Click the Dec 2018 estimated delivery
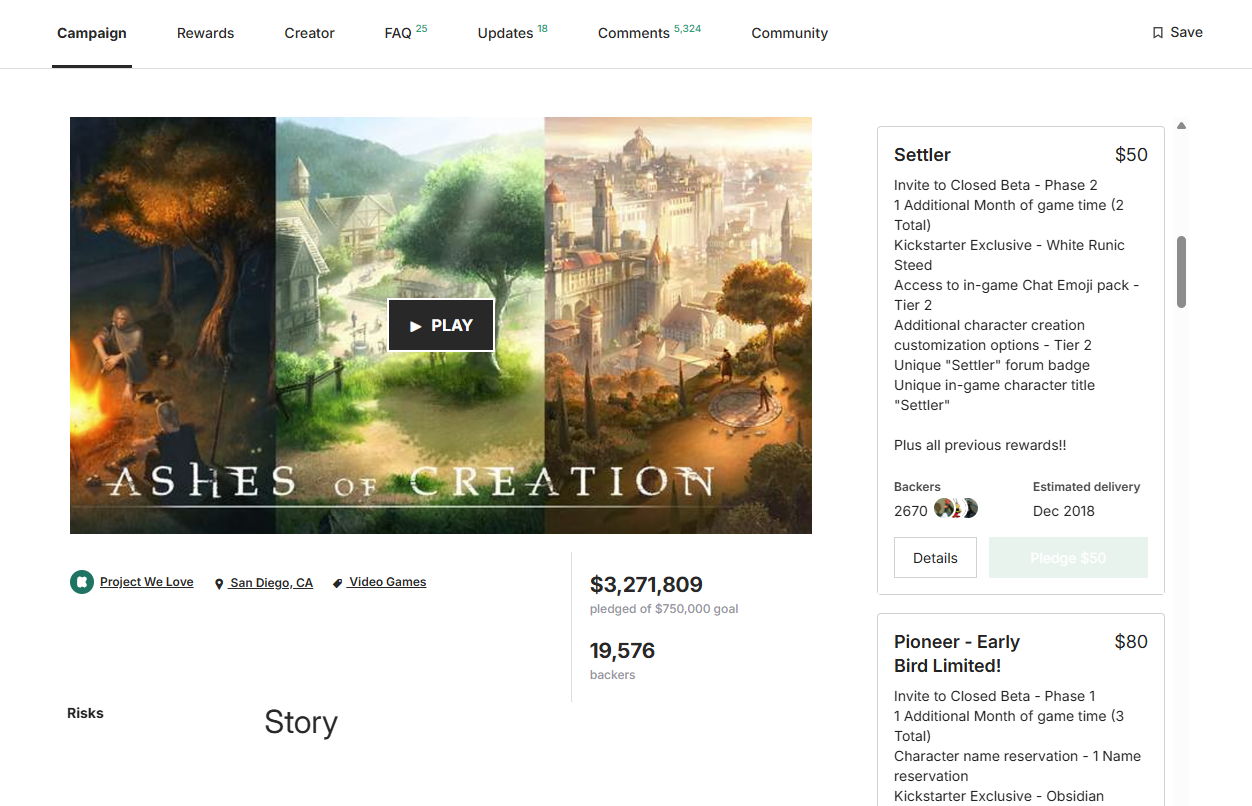This screenshot has height=806, width=1252. coord(1064,511)
